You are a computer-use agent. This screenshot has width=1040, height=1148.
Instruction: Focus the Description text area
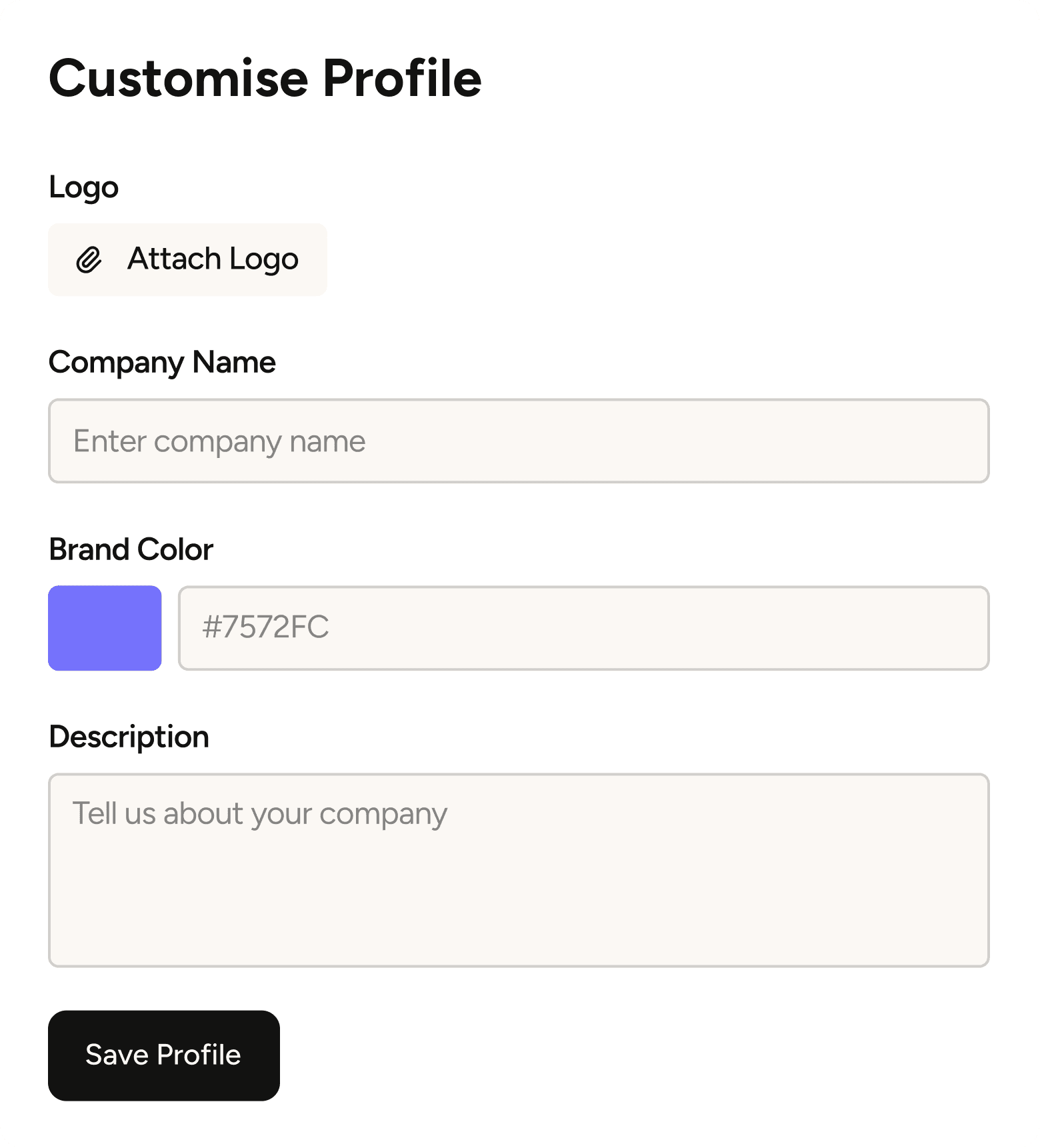(x=519, y=870)
